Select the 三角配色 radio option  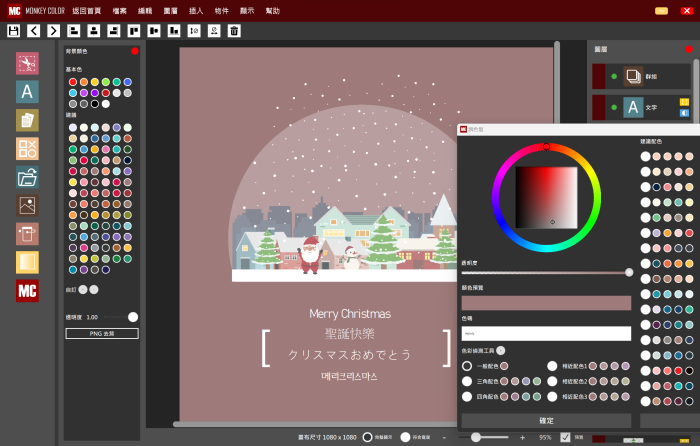click(467, 381)
